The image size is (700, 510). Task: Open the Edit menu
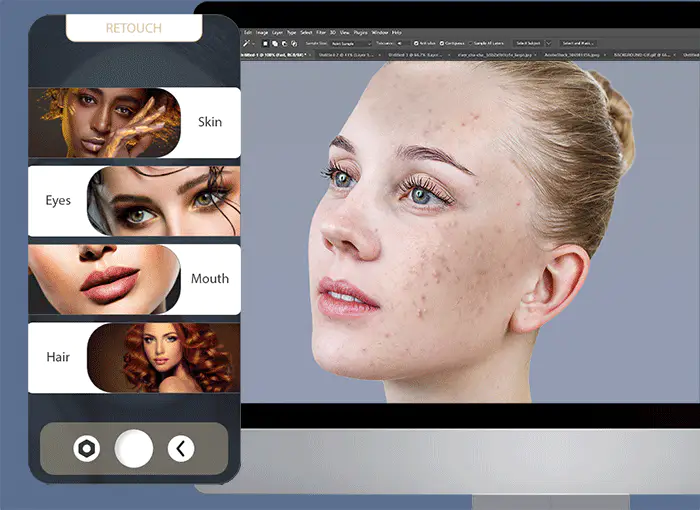(x=248, y=33)
